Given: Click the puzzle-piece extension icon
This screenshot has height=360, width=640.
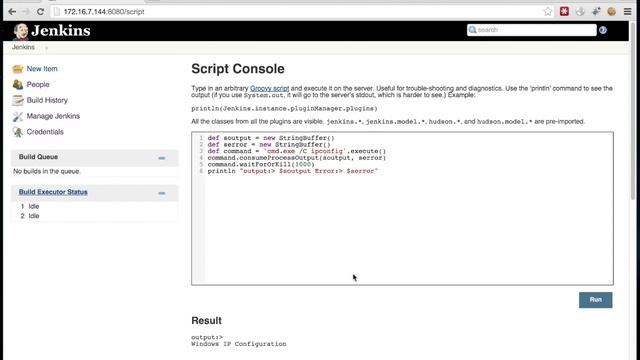Looking at the screenshot, I should point(596,11).
